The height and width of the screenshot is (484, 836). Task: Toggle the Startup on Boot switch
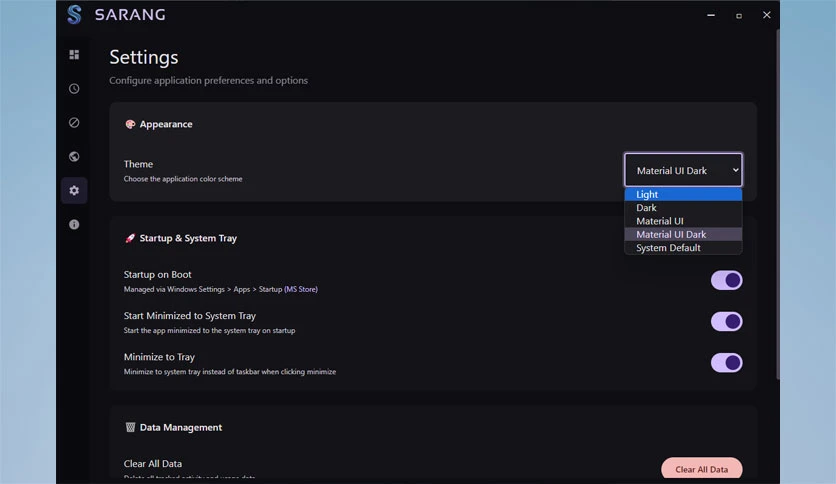[x=726, y=280]
